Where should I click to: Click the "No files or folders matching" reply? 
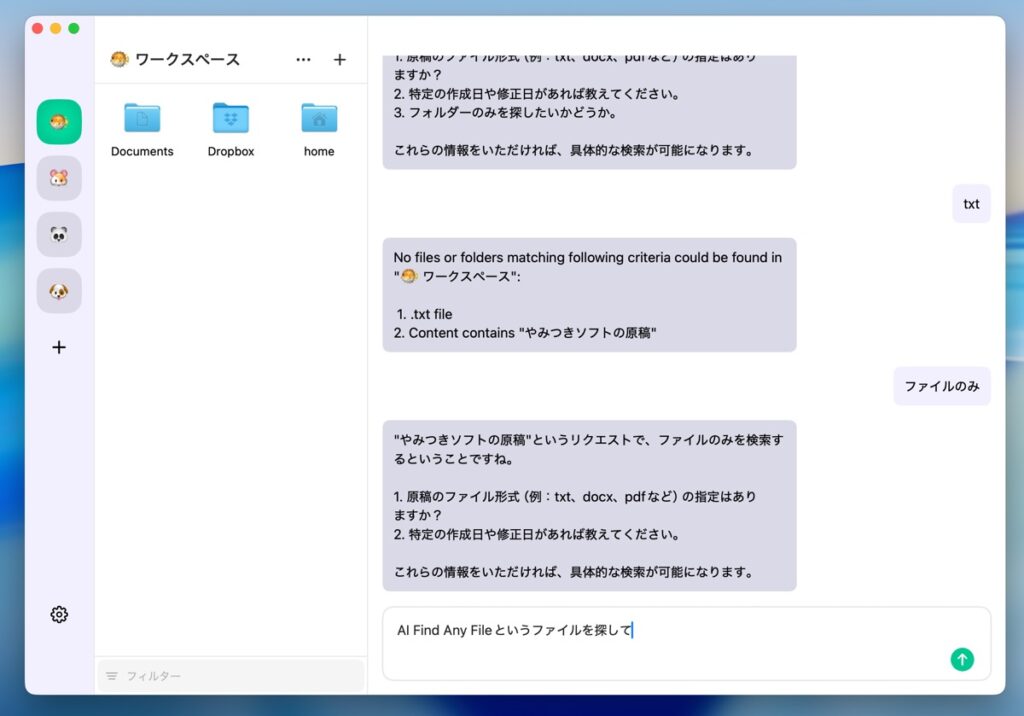[x=589, y=295]
